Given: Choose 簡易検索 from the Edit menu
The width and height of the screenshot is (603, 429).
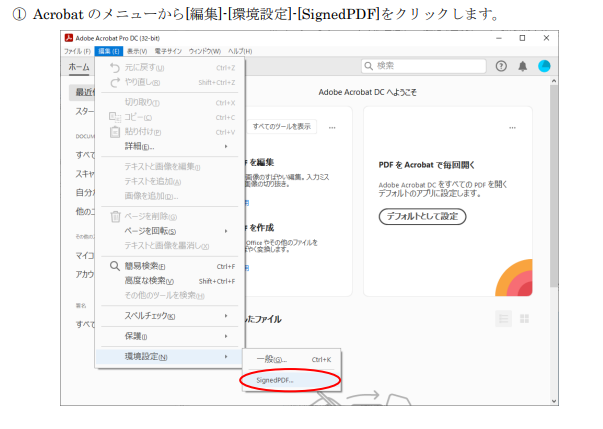Looking at the screenshot, I should (170, 266).
